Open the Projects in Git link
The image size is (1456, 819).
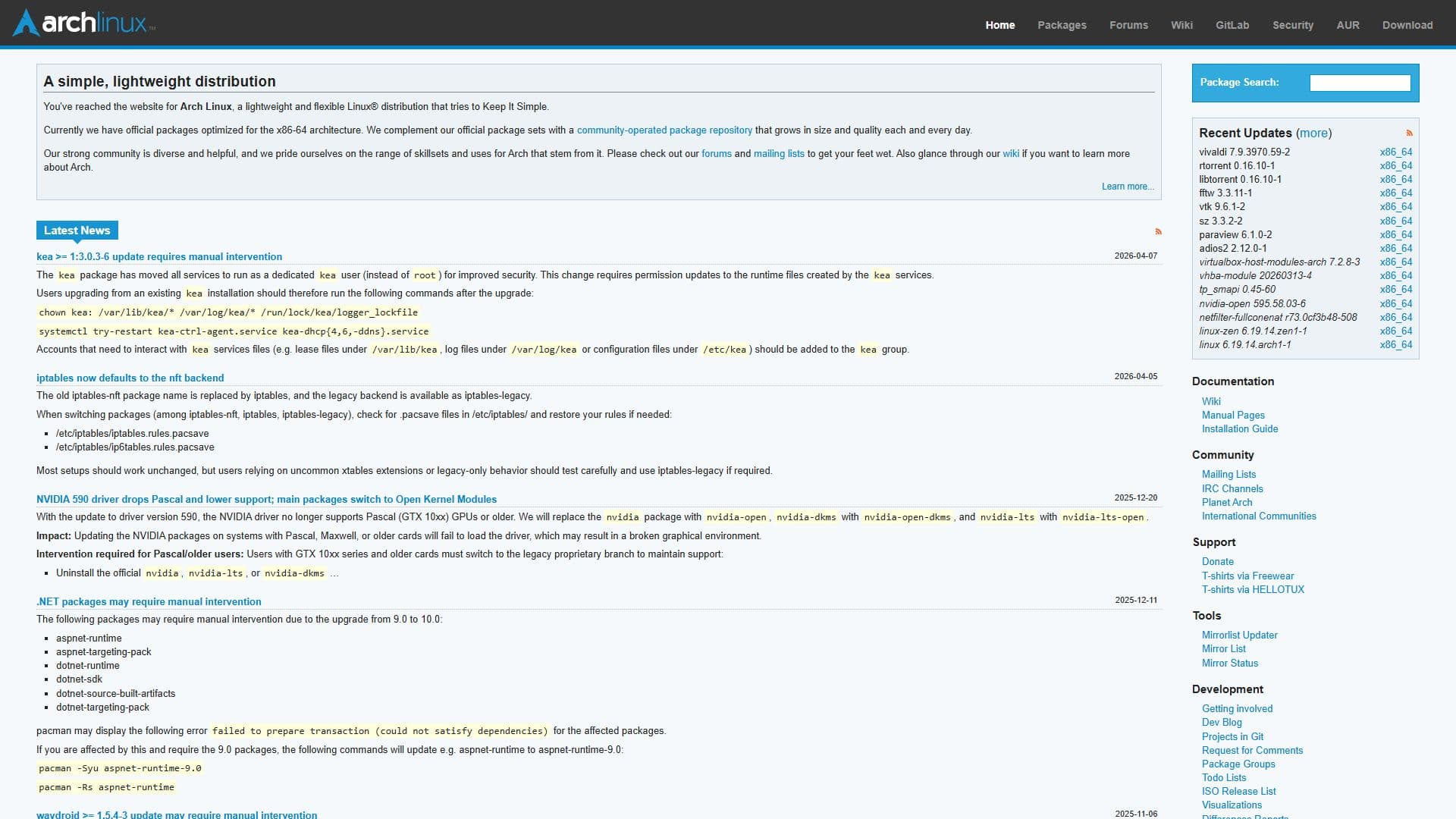click(1232, 737)
